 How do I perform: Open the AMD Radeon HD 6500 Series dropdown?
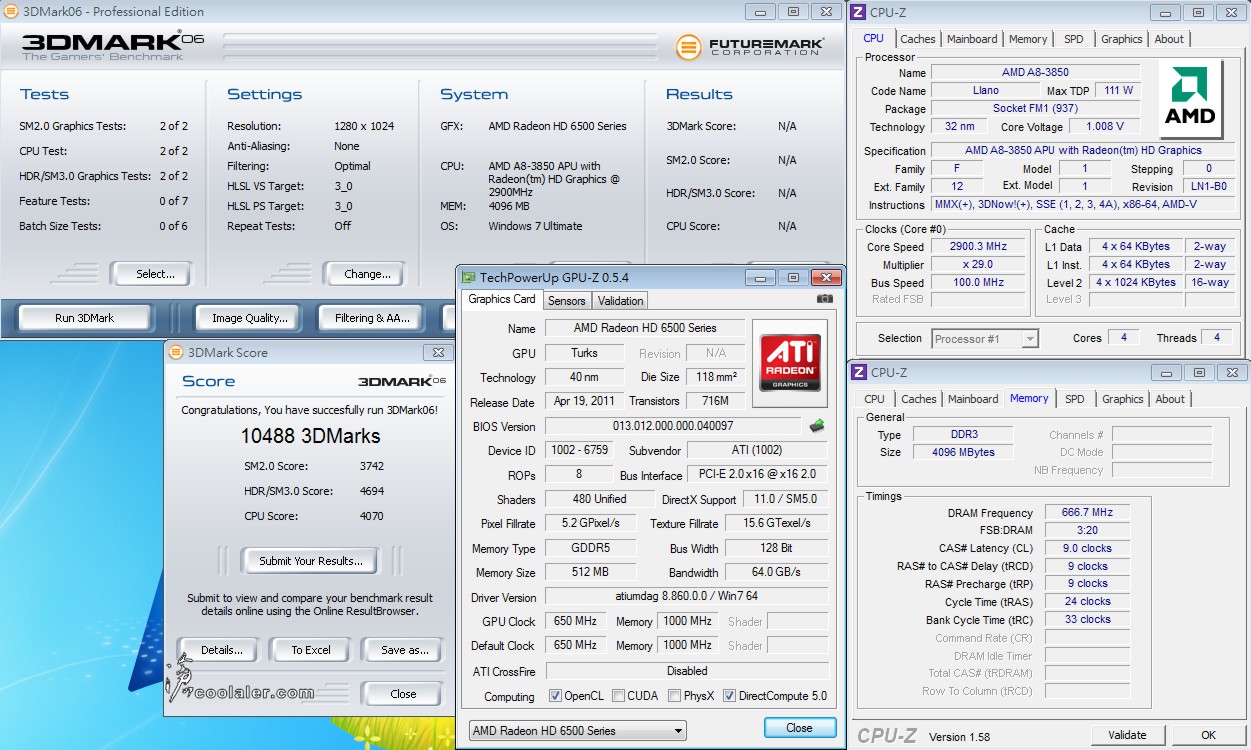point(578,731)
